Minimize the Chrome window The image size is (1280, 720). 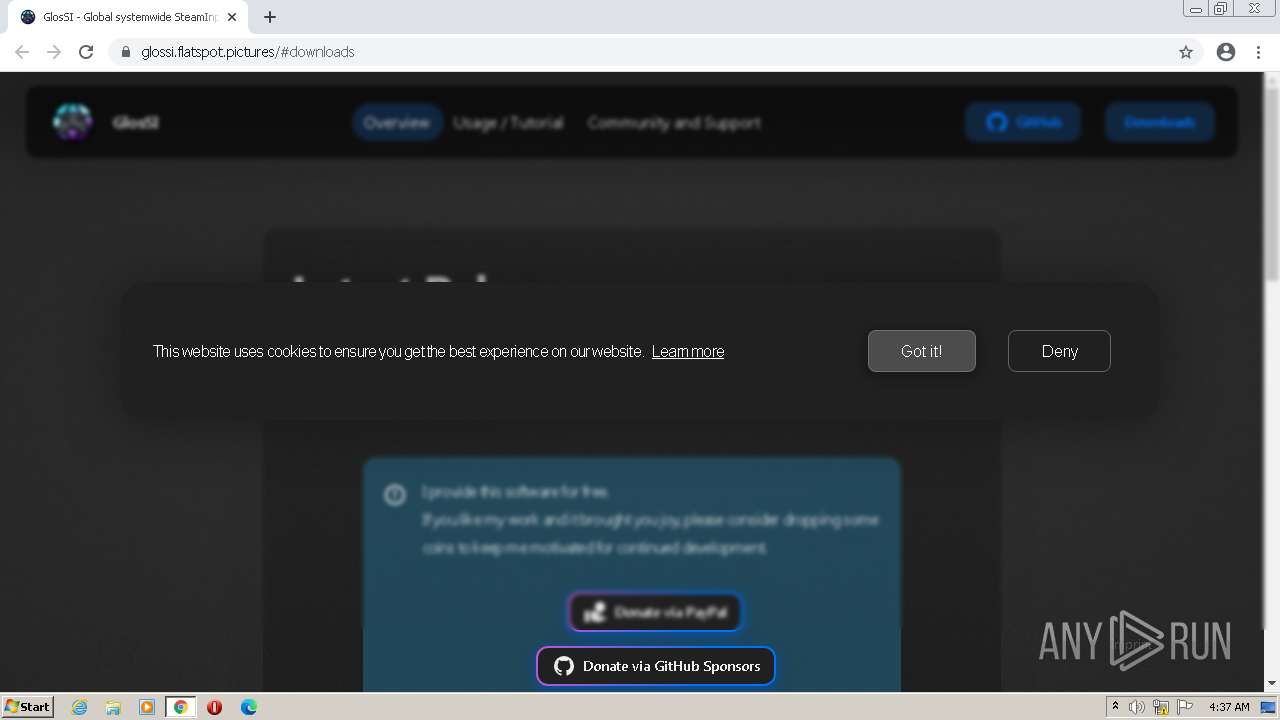click(x=1196, y=9)
